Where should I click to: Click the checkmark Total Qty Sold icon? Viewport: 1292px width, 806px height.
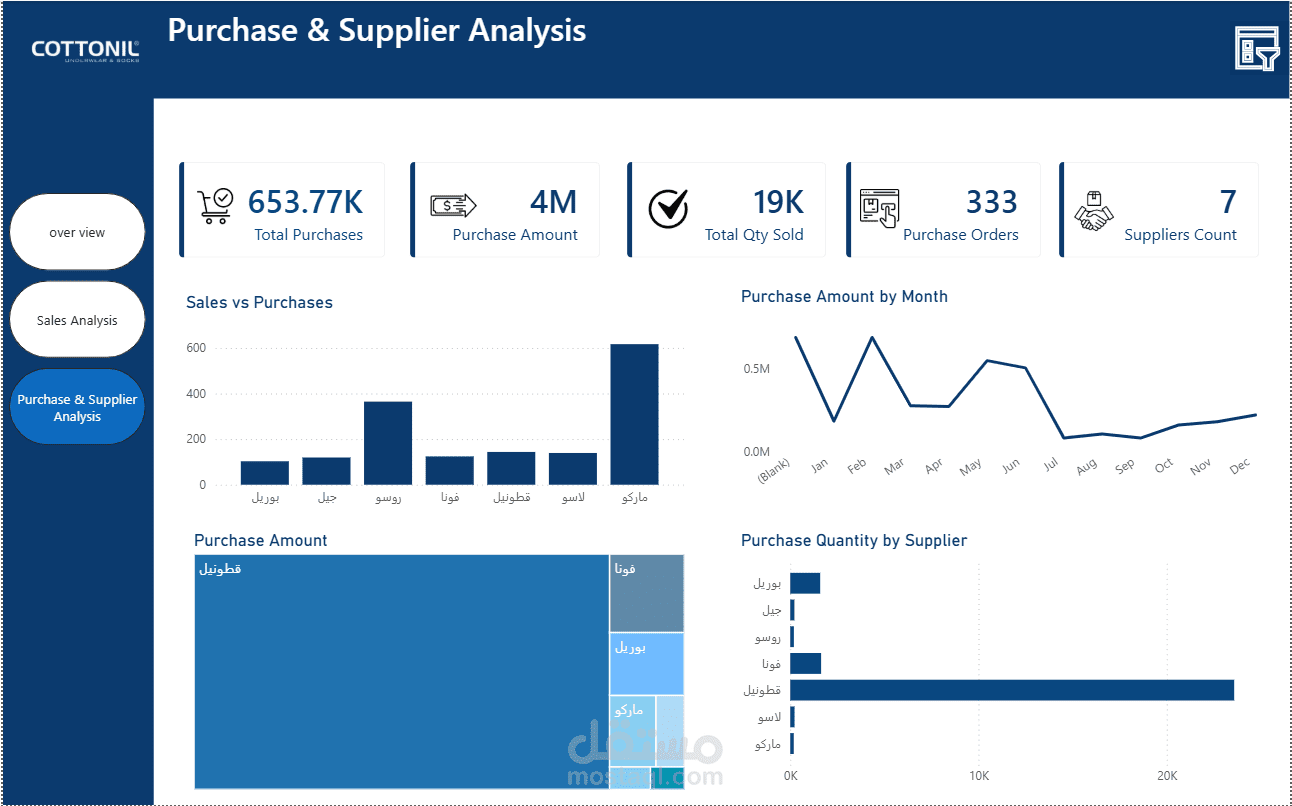[668, 208]
